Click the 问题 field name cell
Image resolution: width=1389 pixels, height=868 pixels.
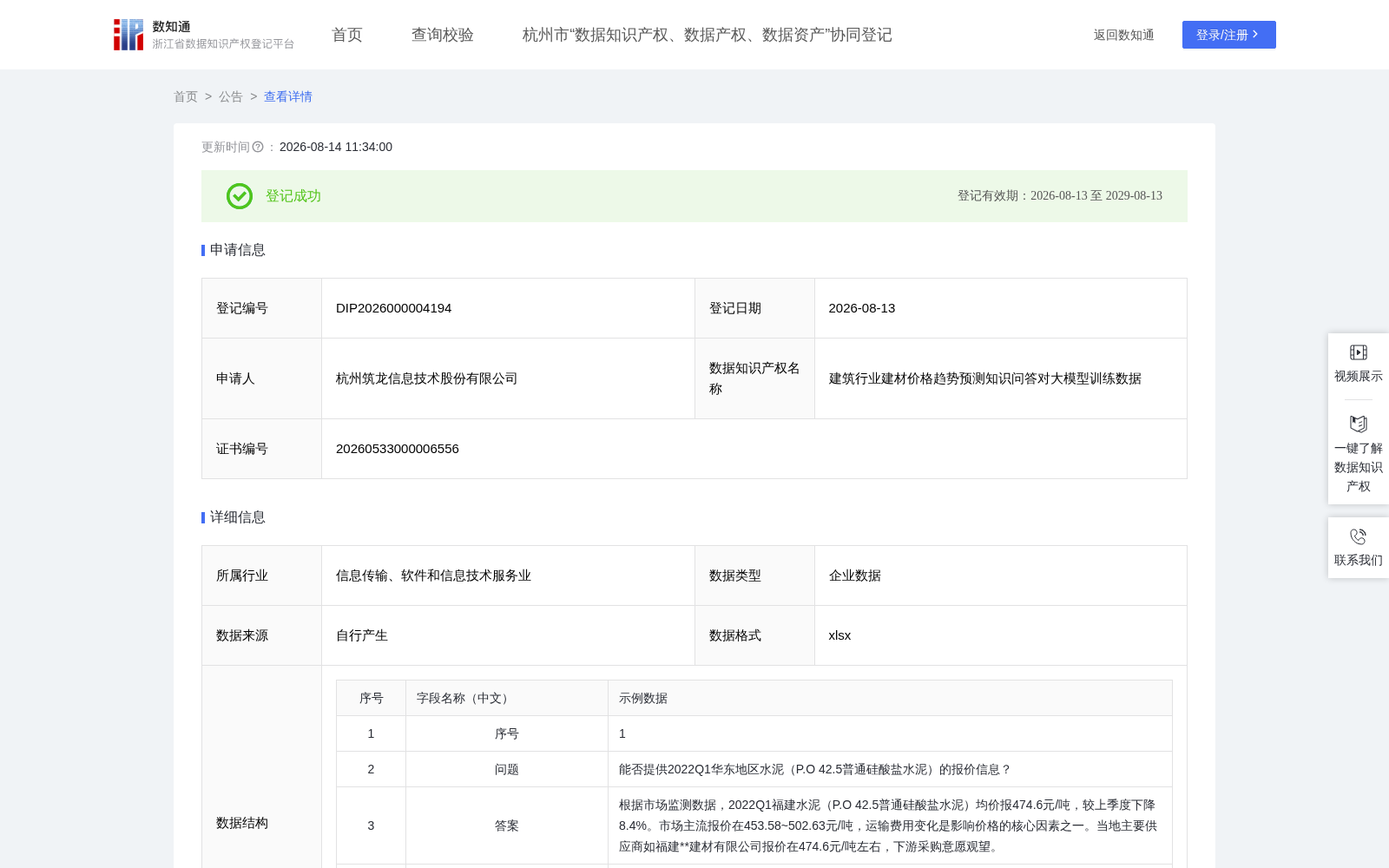507,769
